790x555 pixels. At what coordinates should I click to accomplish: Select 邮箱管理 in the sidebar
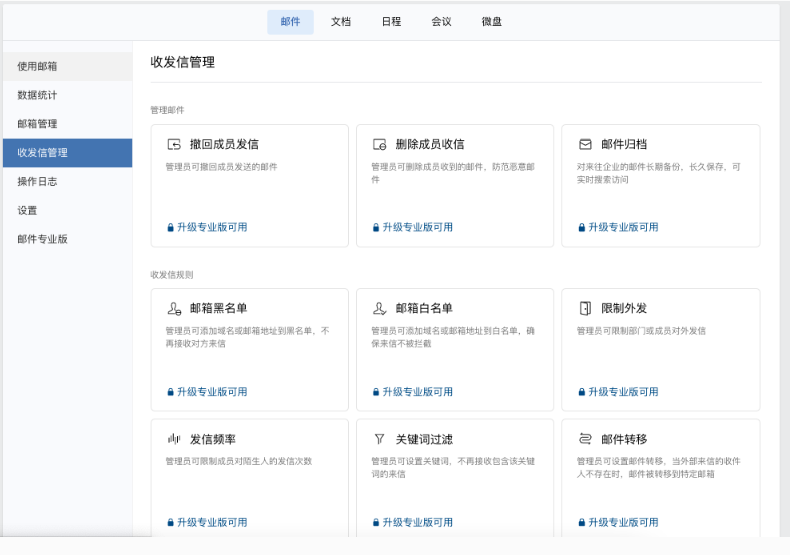(37, 124)
